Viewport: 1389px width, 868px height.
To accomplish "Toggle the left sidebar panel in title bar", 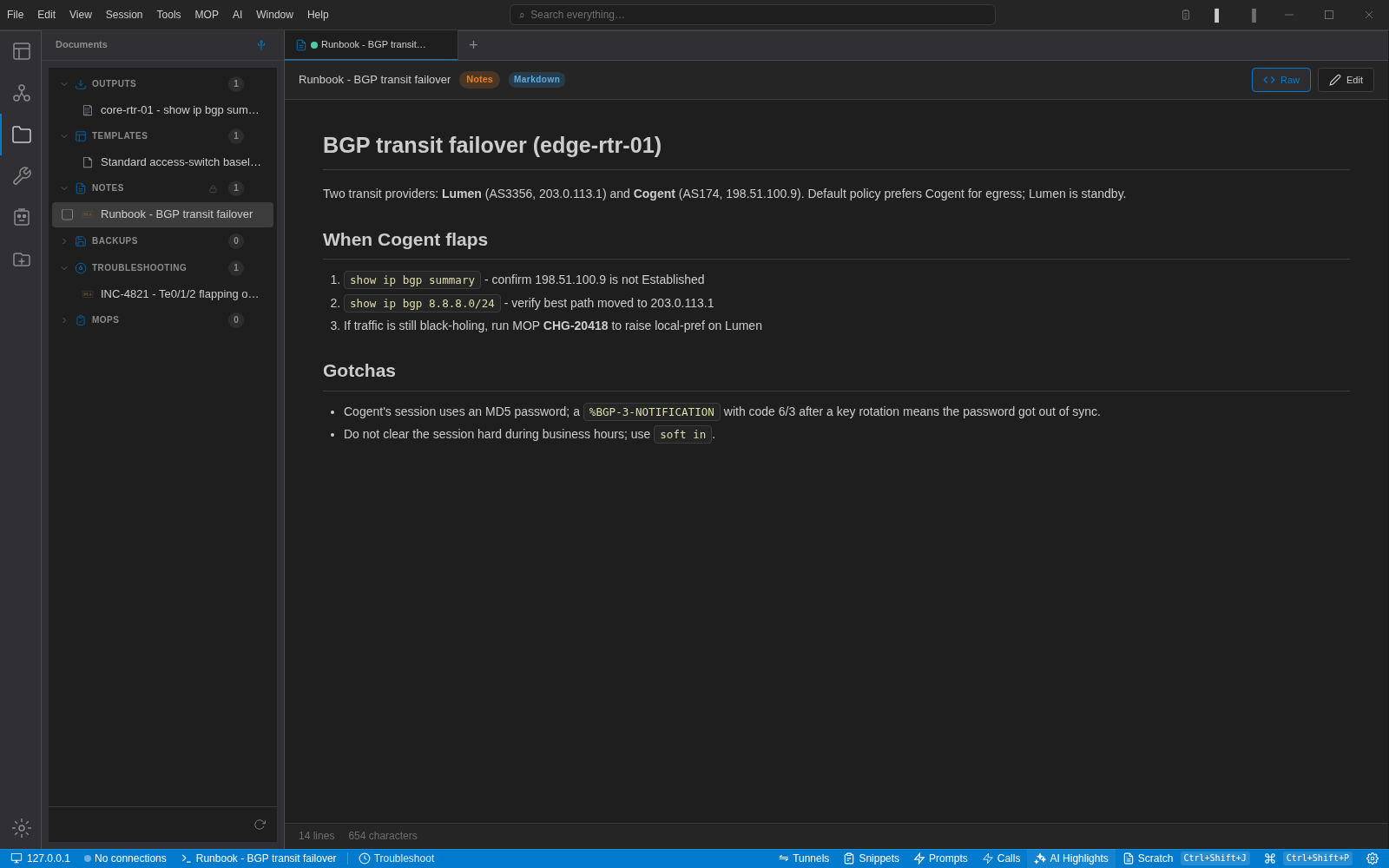I will [1217, 15].
